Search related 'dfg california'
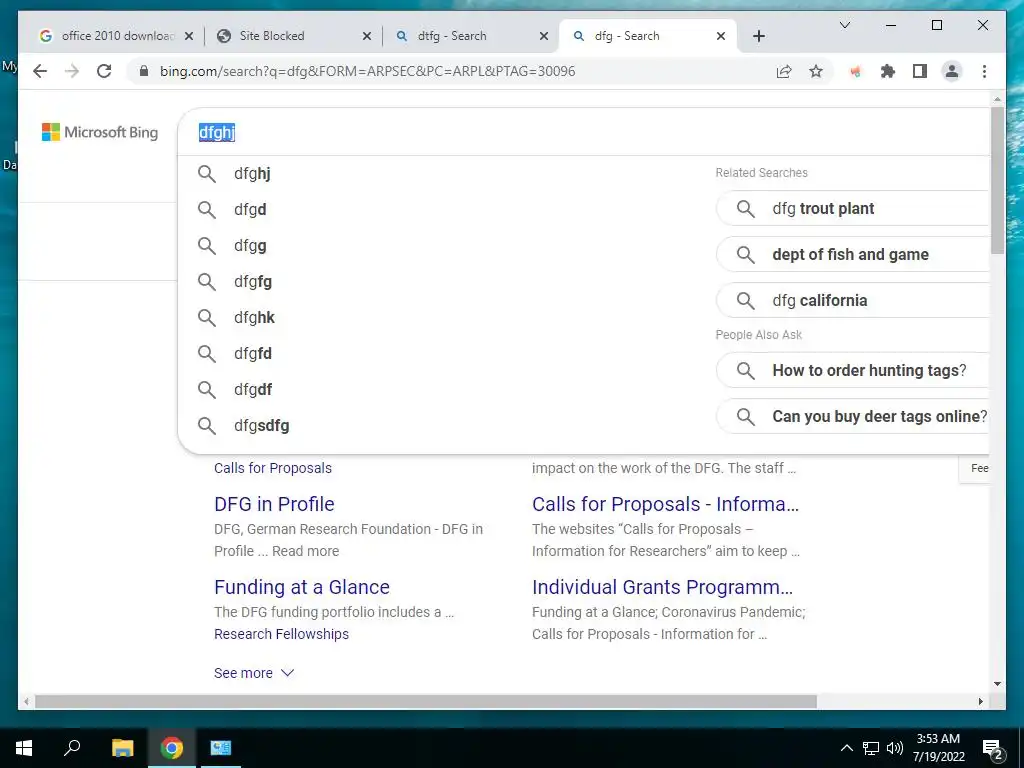 pyautogui.click(x=852, y=300)
